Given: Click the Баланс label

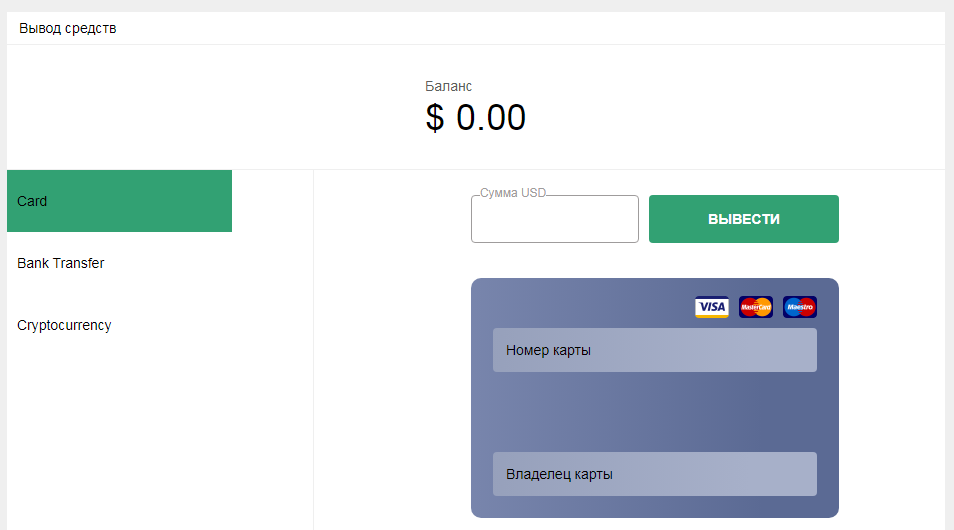Looking at the screenshot, I should pyautogui.click(x=448, y=86).
